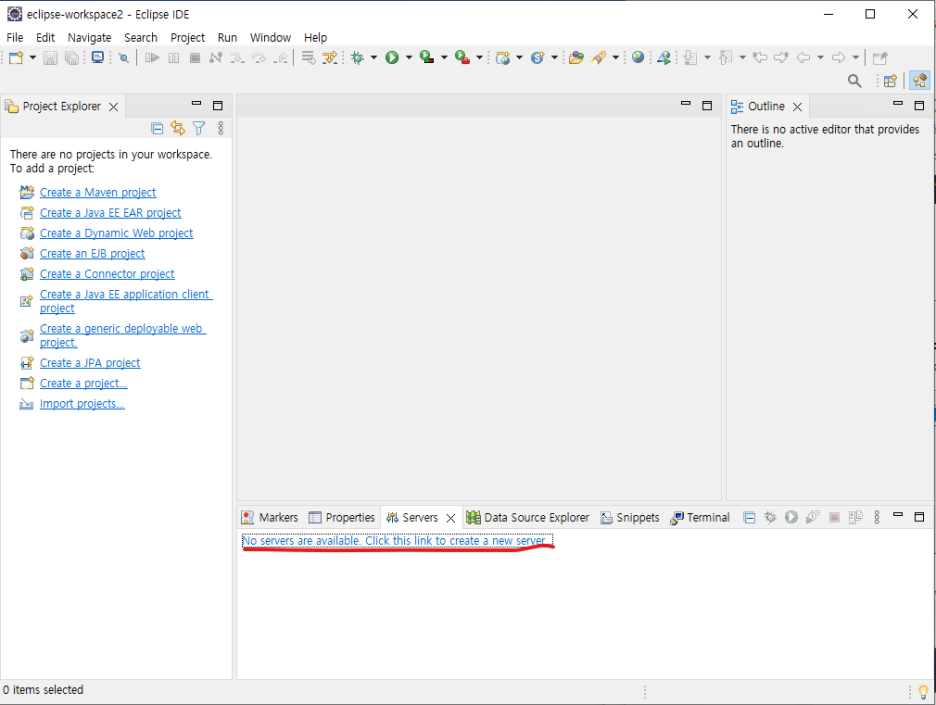Open the Help menu

pos(315,38)
